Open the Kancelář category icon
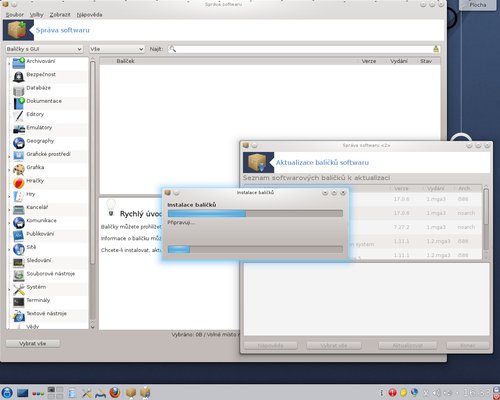The width and height of the screenshot is (500, 400). tap(19, 209)
